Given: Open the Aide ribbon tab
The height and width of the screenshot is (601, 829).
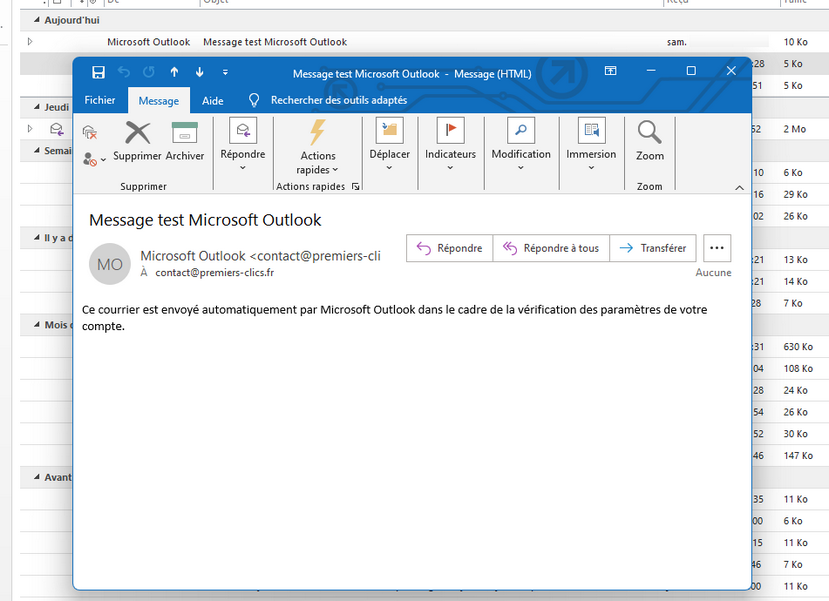Looking at the screenshot, I should tap(213, 101).
